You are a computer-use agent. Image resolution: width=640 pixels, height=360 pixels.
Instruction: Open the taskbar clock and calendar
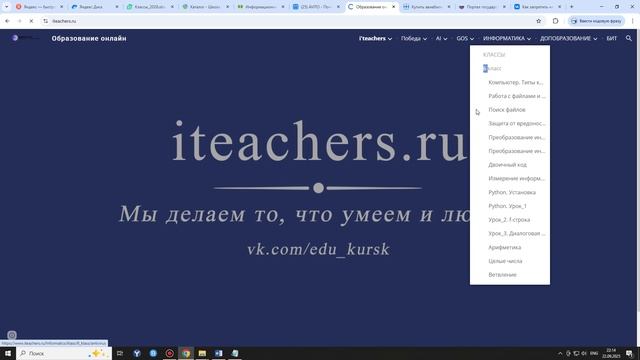(x=611, y=353)
